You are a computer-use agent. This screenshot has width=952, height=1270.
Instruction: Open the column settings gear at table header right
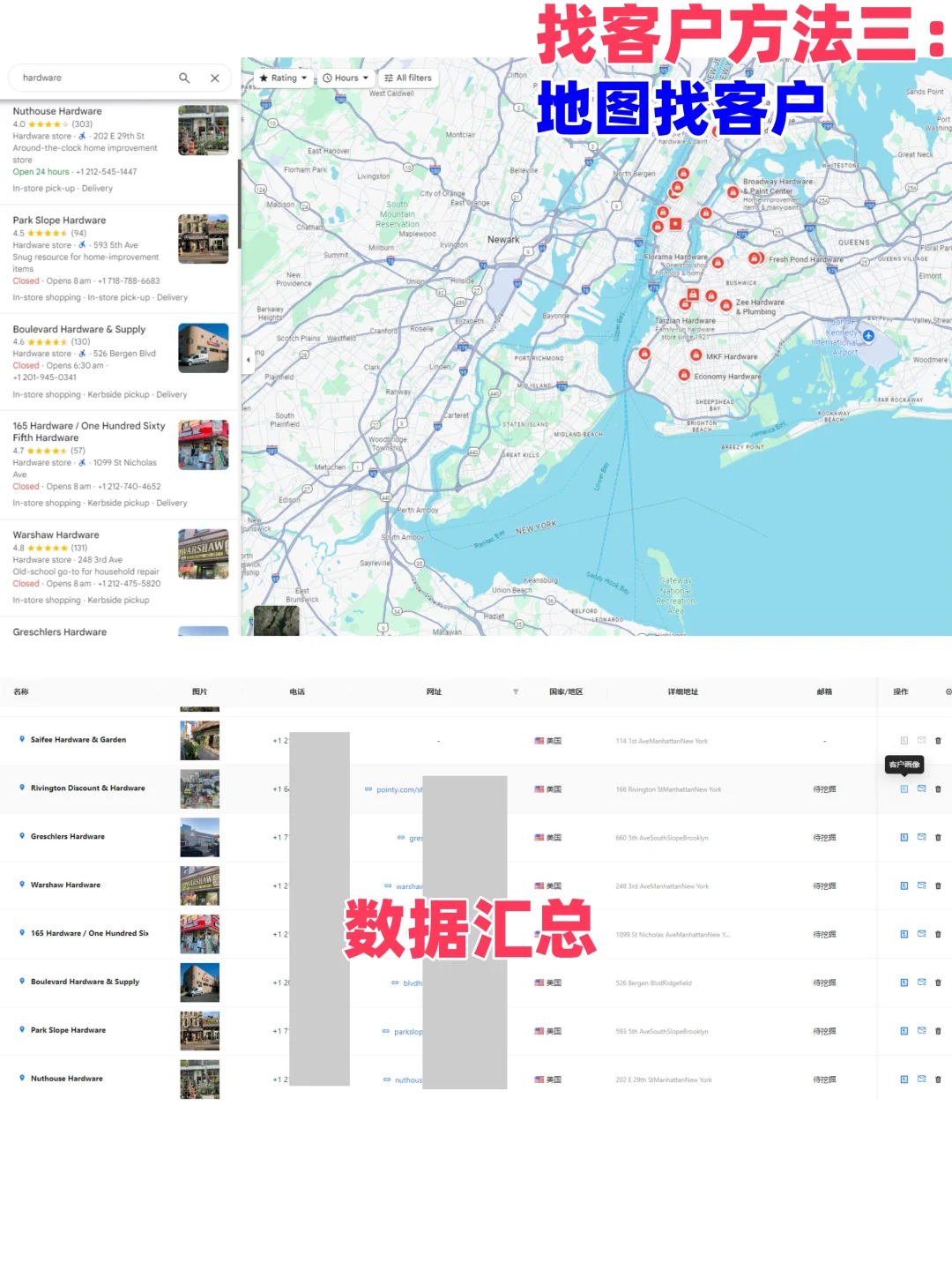pos(948,691)
